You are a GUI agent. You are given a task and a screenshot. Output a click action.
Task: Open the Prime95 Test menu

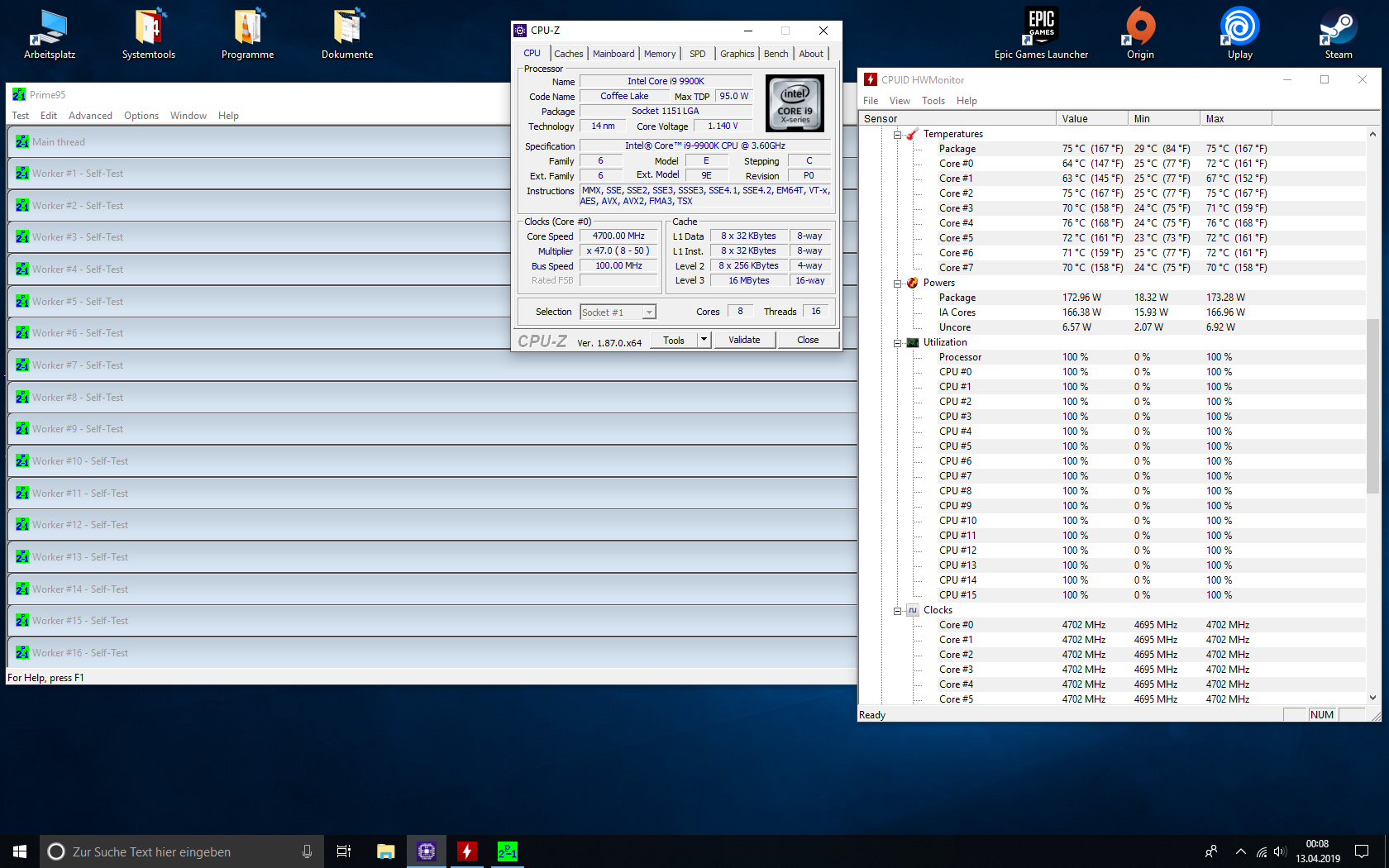[x=21, y=116]
